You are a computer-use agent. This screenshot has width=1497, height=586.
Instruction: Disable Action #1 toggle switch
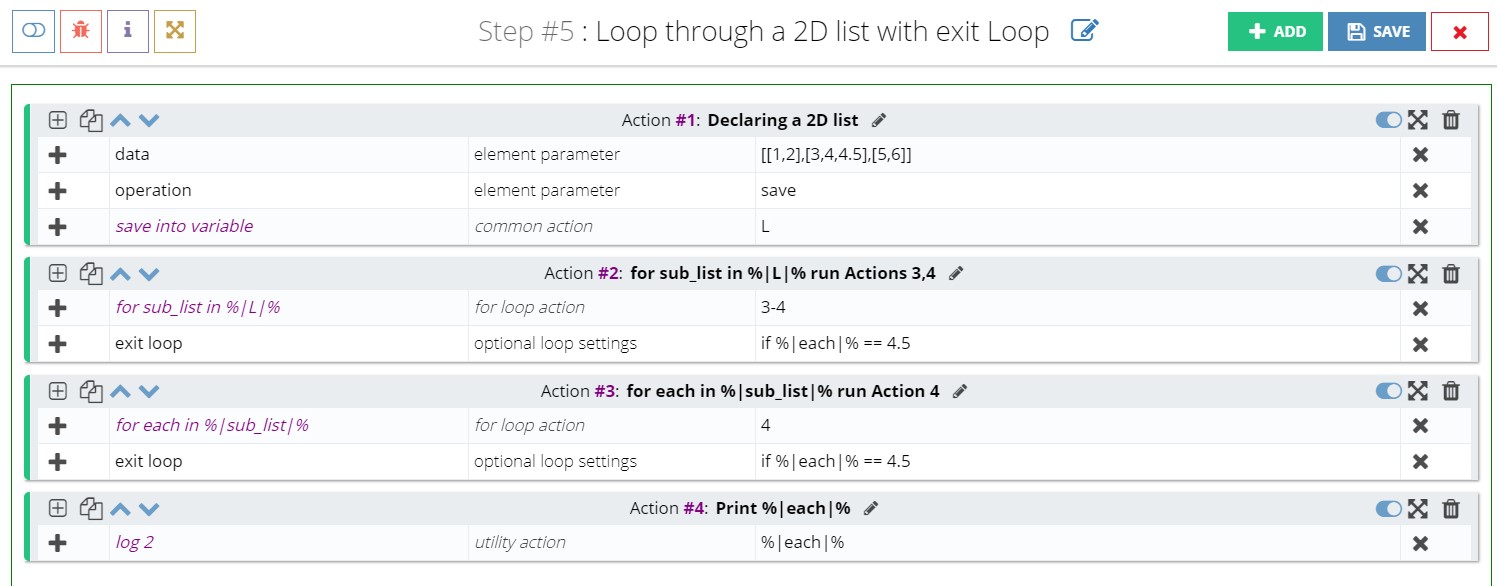point(1388,120)
